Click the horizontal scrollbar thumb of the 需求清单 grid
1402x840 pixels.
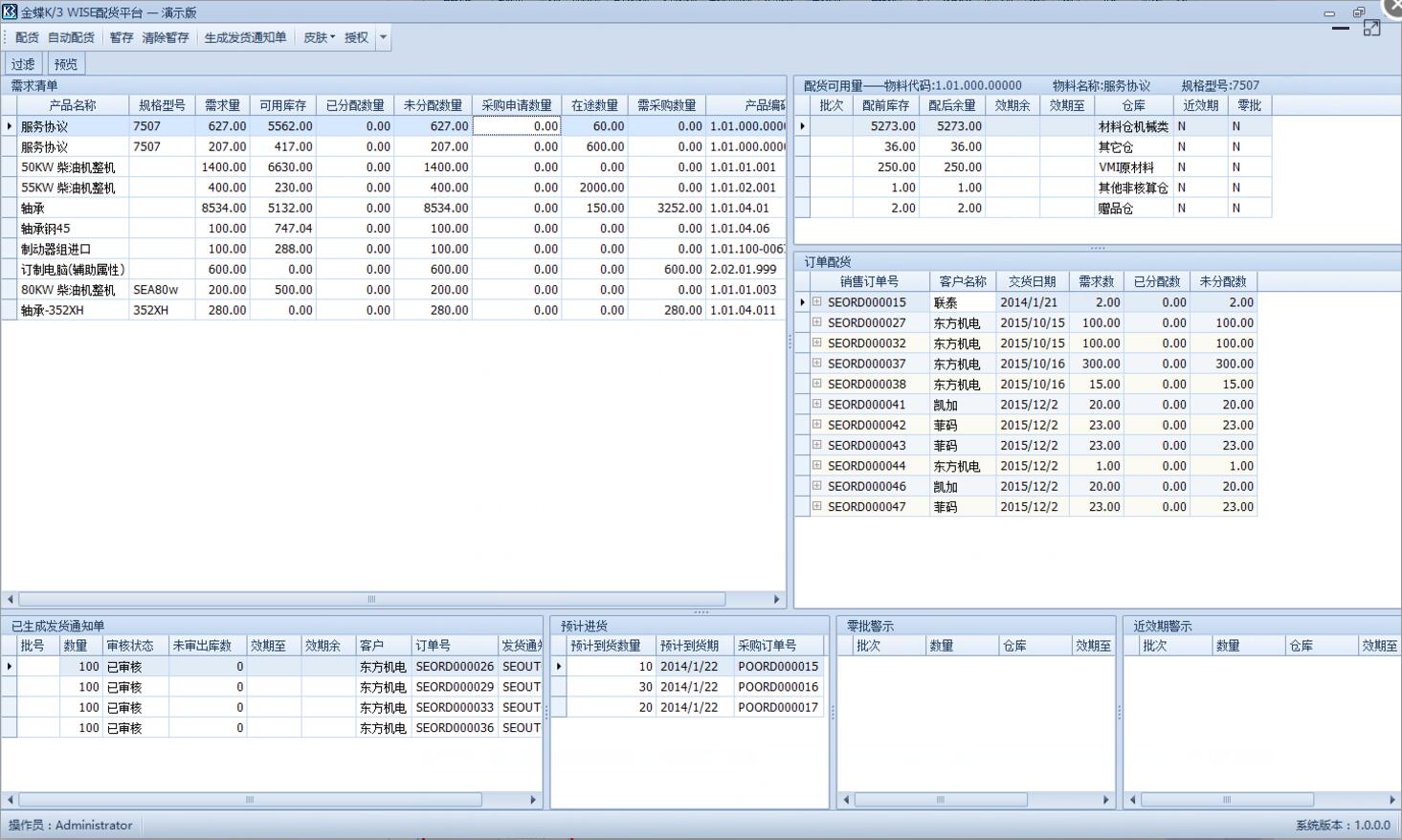372,600
